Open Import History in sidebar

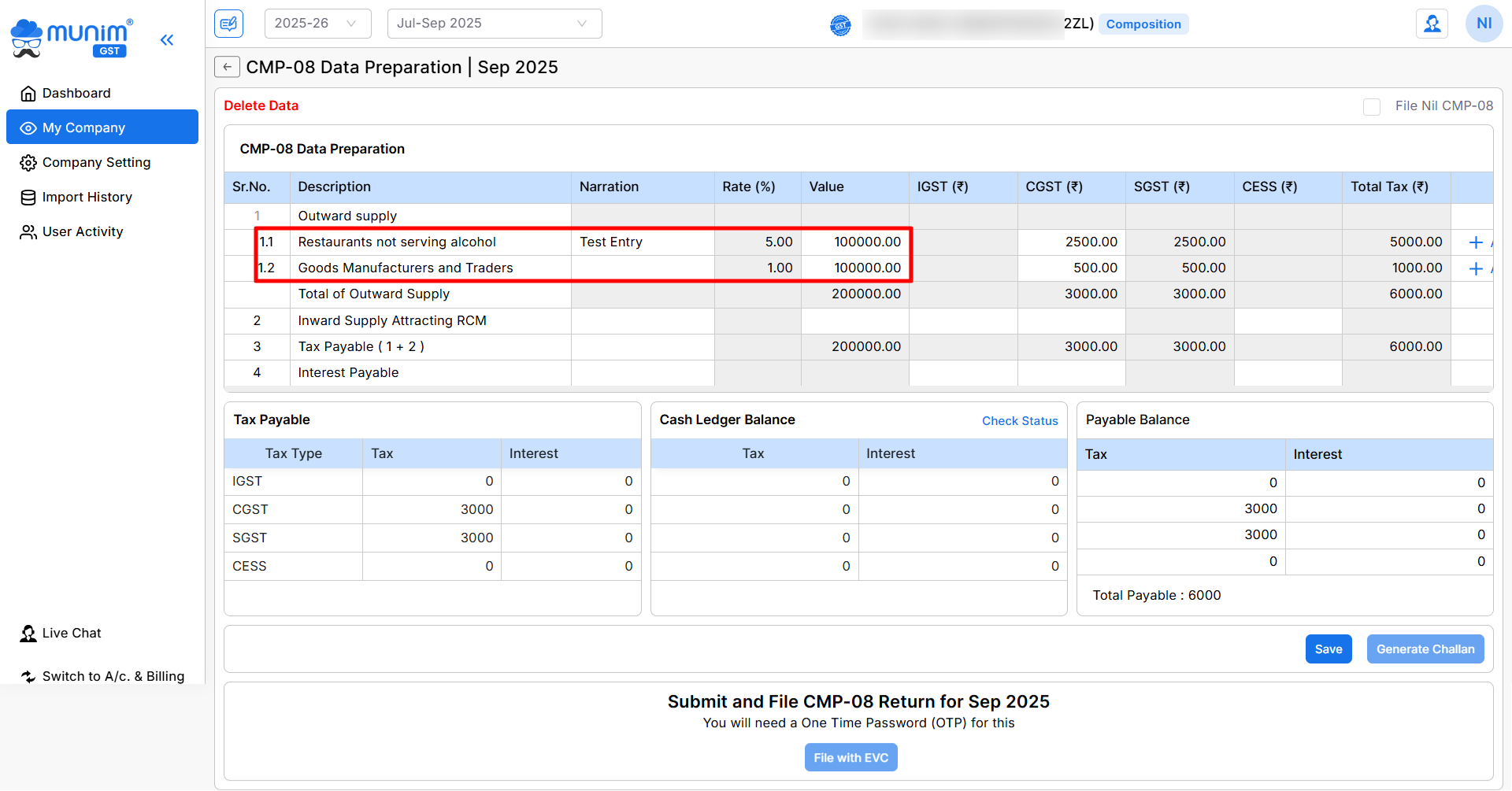tap(87, 198)
